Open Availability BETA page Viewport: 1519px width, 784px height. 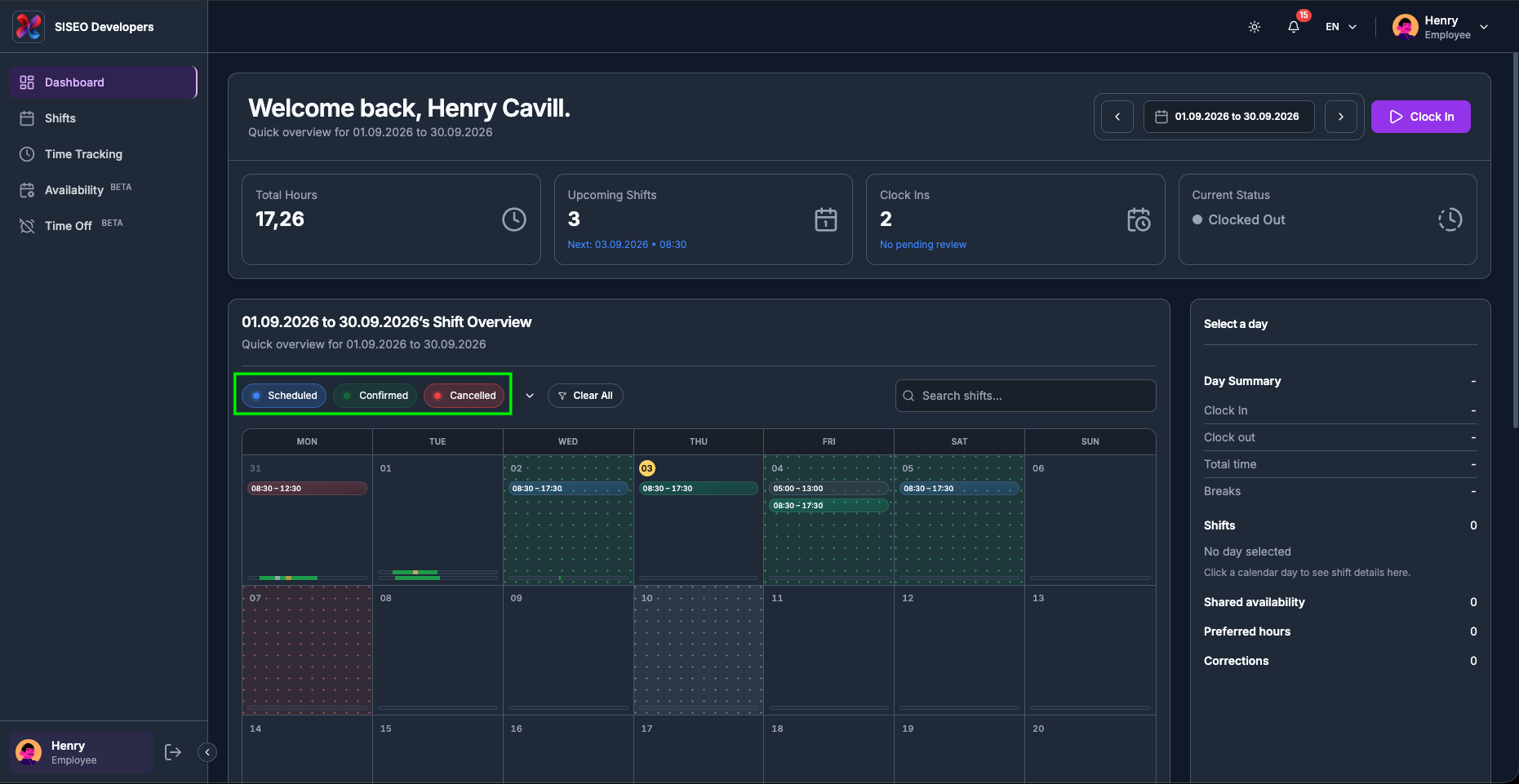[103, 190]
